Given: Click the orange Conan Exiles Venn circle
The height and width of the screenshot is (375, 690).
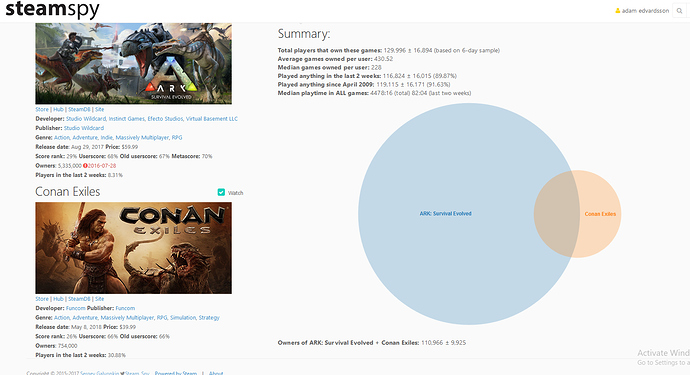Looking at the screenshot, I should [x=600, y=214].
